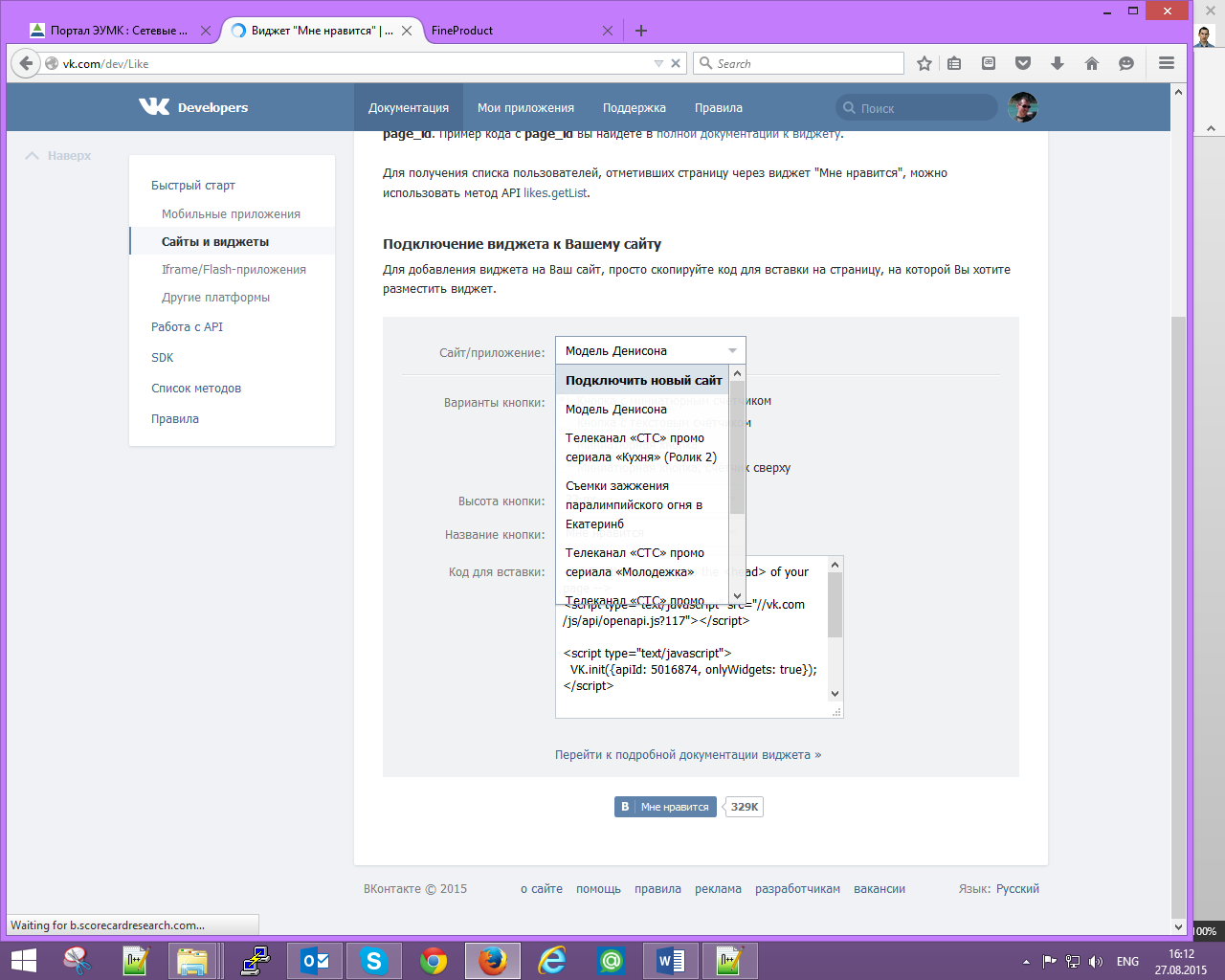
Task: Open the green @ mail app in taskbar
Action: click(612, 961)
